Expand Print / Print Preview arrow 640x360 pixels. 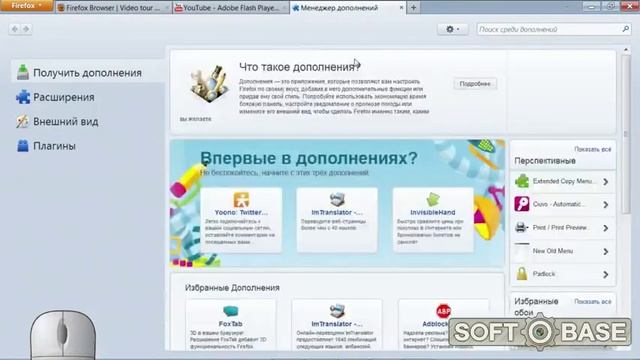point(606,228)
